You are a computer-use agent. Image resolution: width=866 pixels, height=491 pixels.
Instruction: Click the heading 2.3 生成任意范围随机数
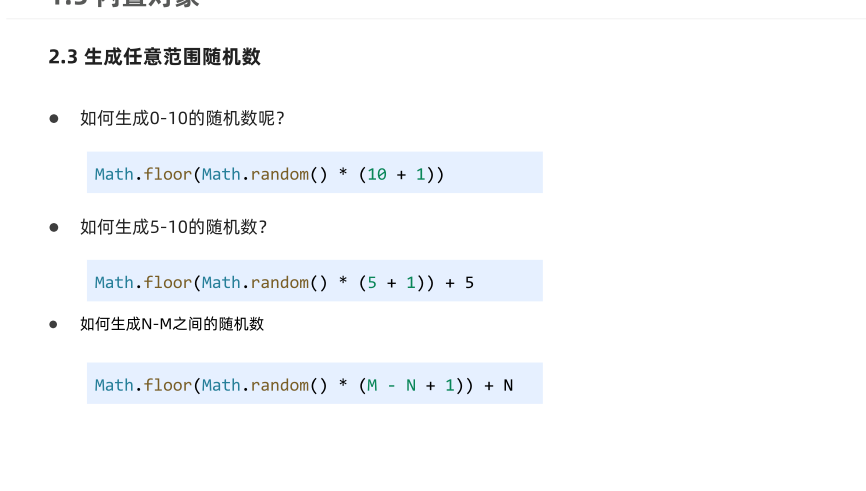point(154,57)
